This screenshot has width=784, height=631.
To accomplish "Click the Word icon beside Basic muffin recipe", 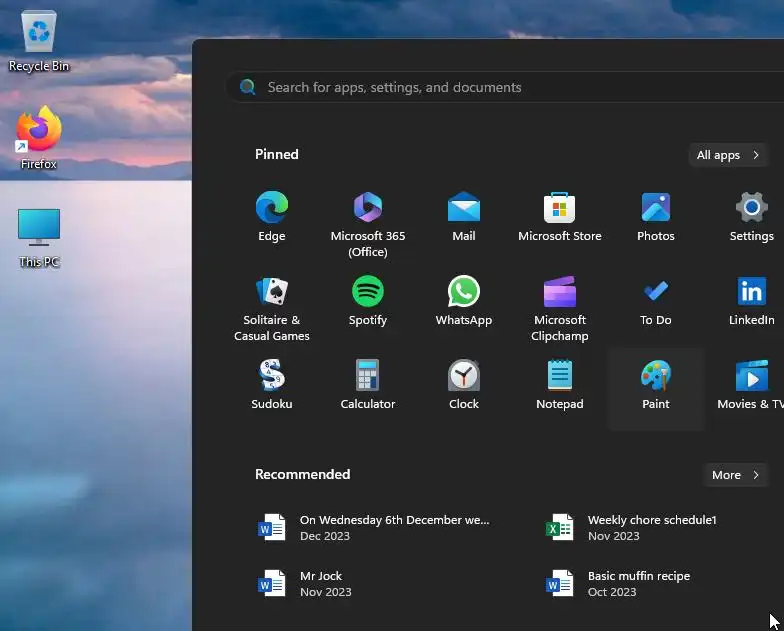I will [560, 584].
